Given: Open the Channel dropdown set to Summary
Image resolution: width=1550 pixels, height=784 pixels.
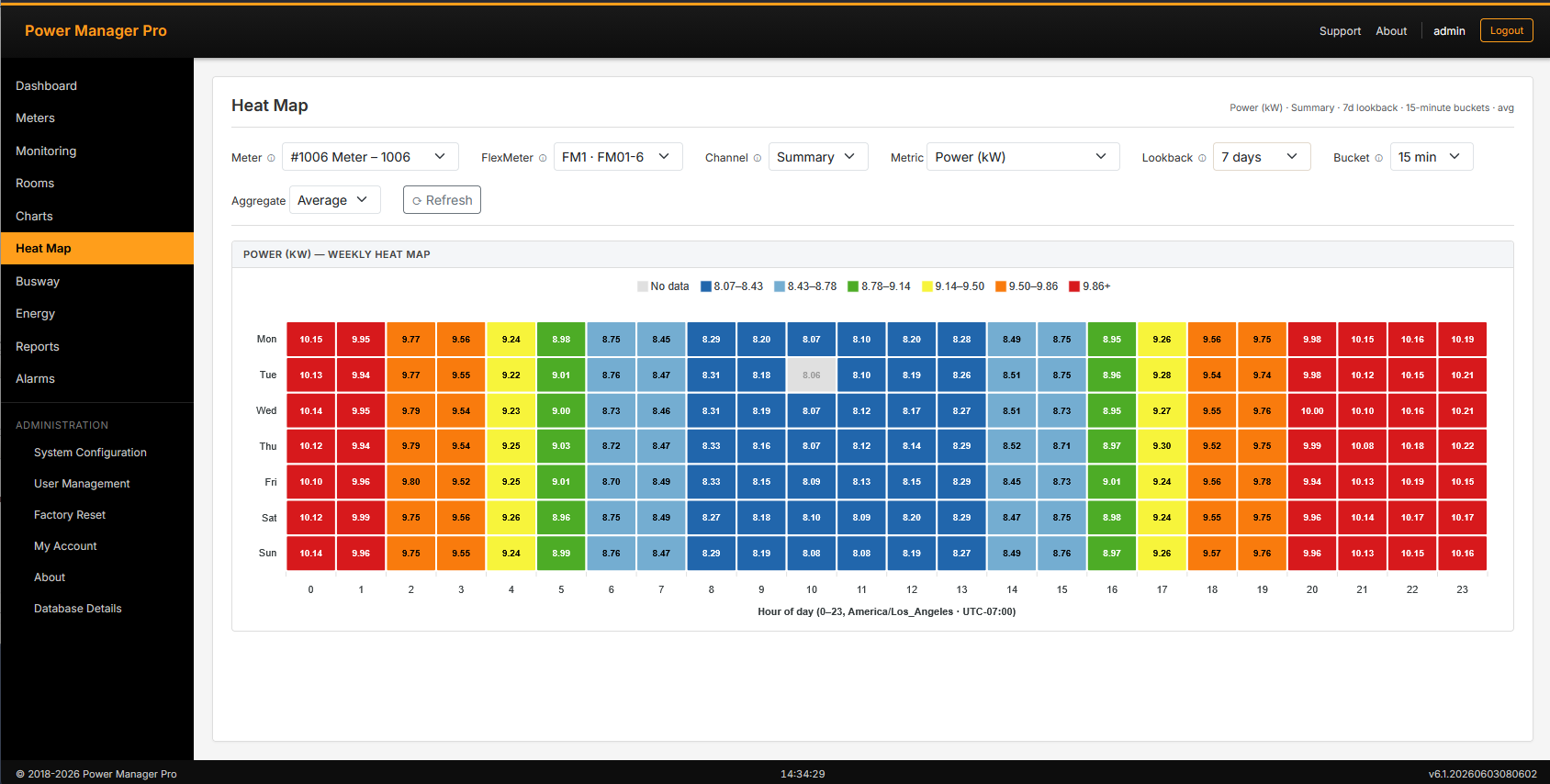Looking at the screenshot, I should click(x=818, y=157).
